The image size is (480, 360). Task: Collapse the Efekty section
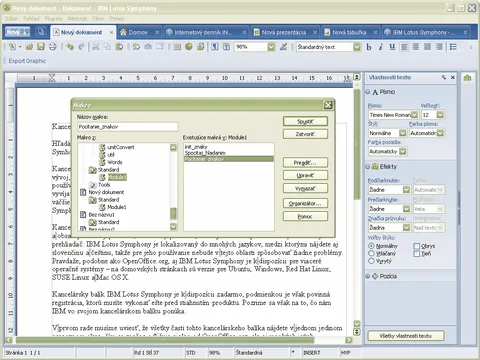point(368,166)
